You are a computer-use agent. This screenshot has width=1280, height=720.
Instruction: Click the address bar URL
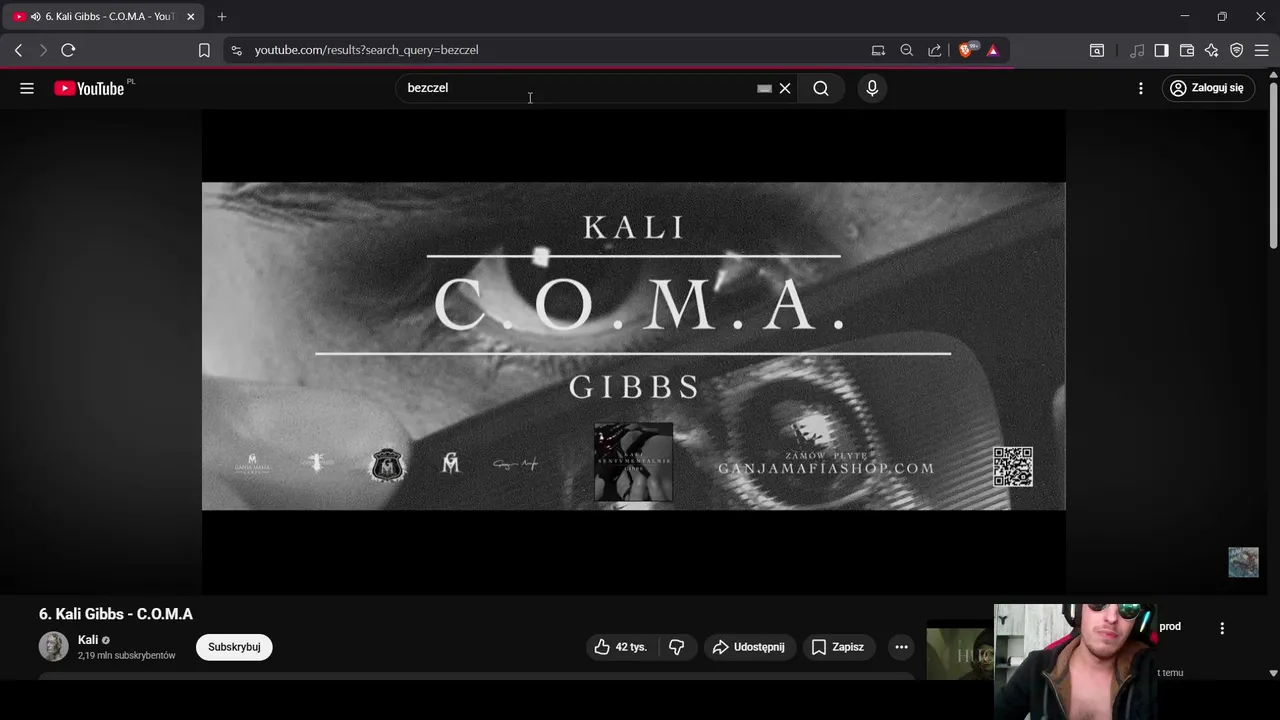[x=366, y=50]
